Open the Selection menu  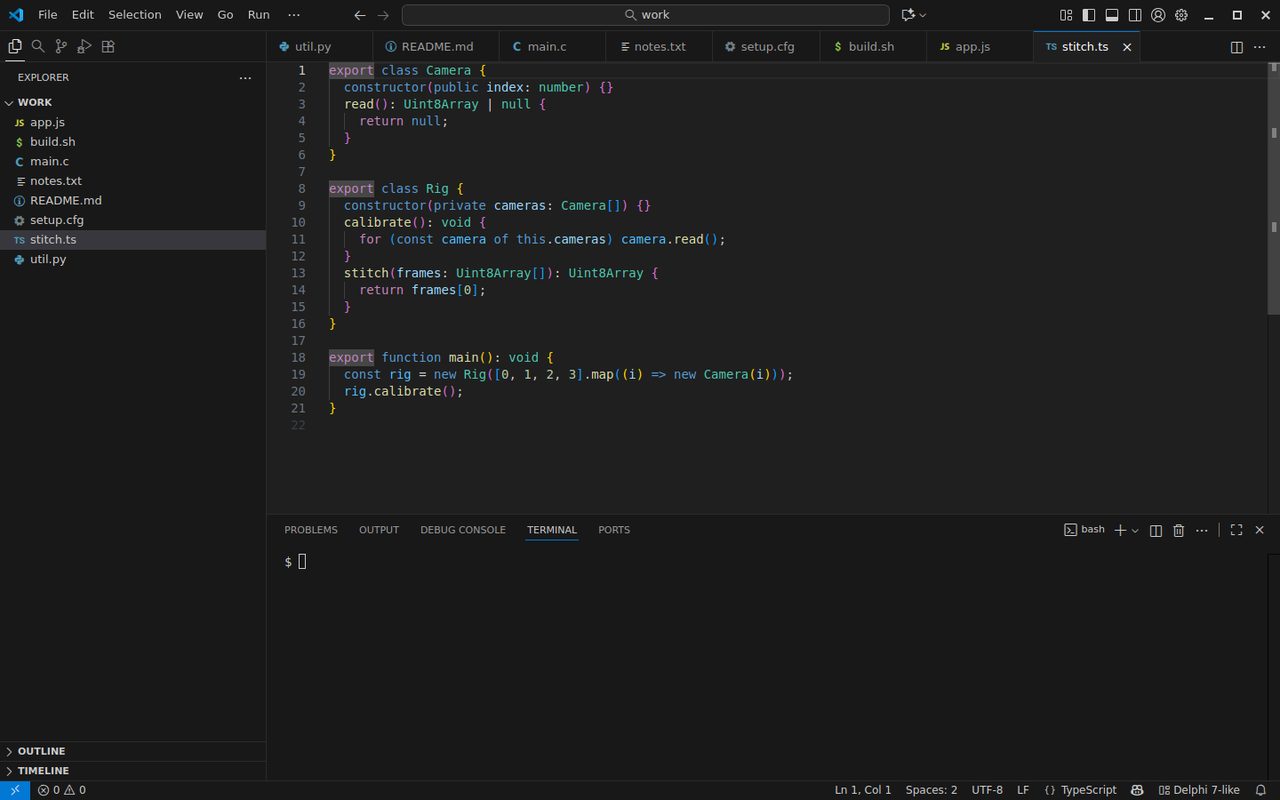pyautogui.click(x=135, y=15)
